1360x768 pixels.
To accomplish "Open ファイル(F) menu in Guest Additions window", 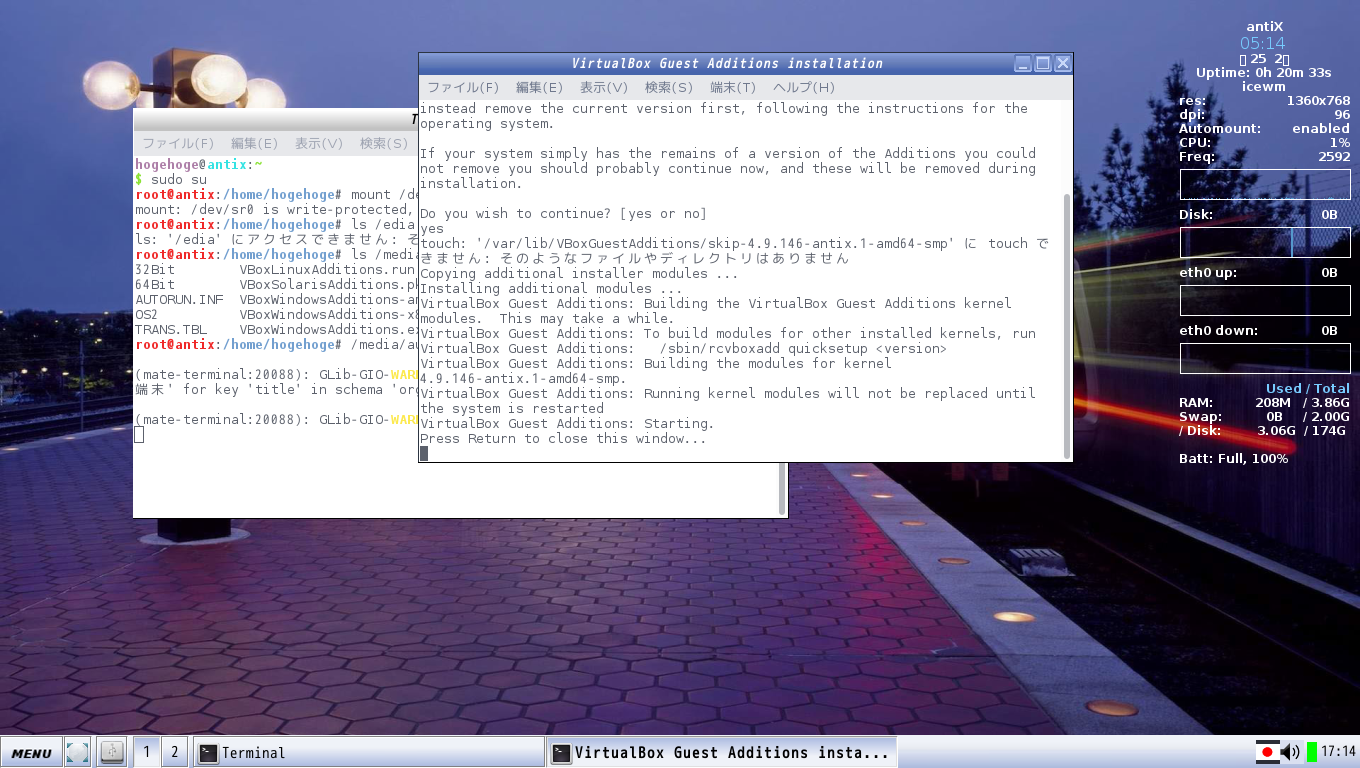I will tap(463, 88).
